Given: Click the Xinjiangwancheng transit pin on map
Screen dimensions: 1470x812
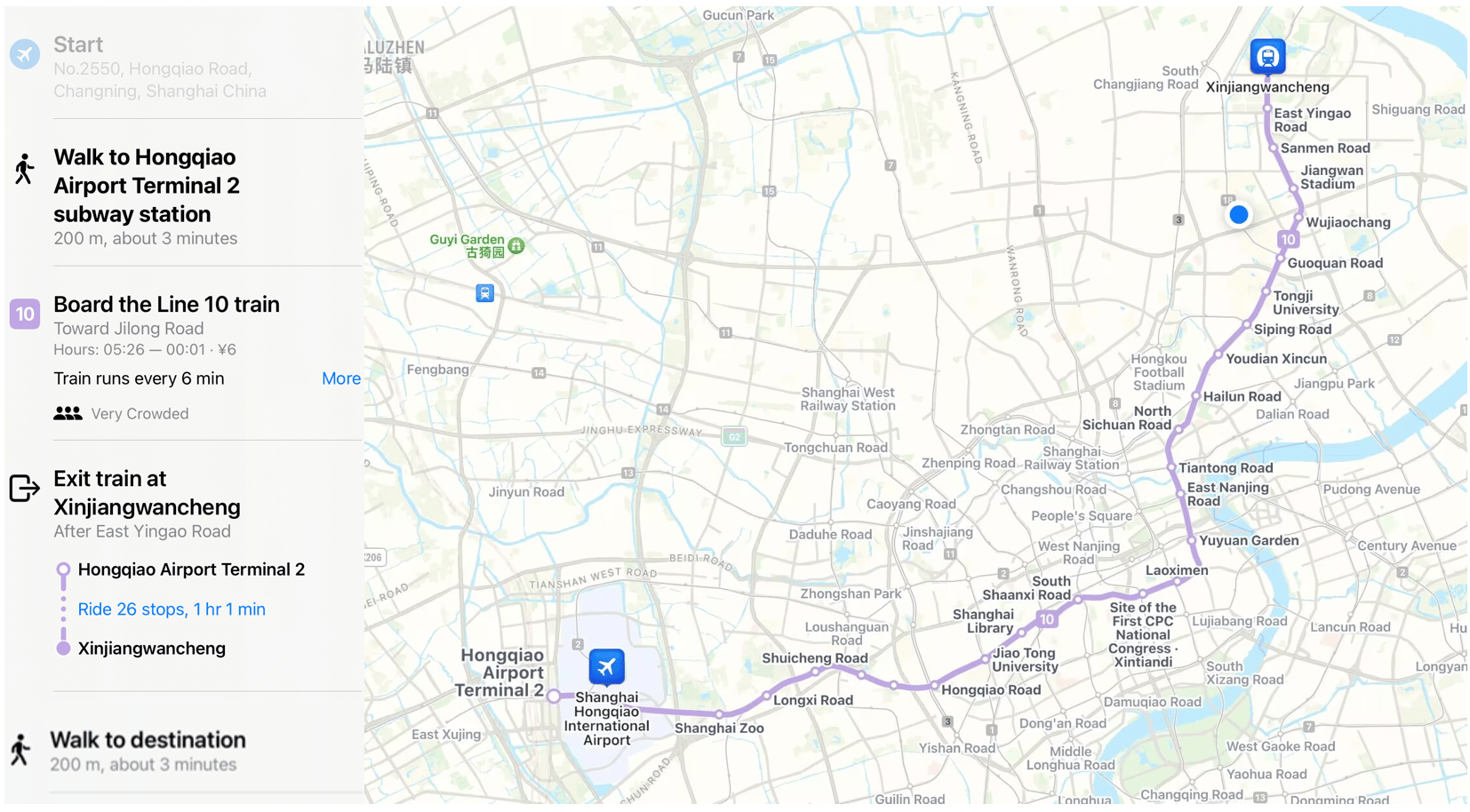Looking at the screenshot, I should tap(1267, 57).
